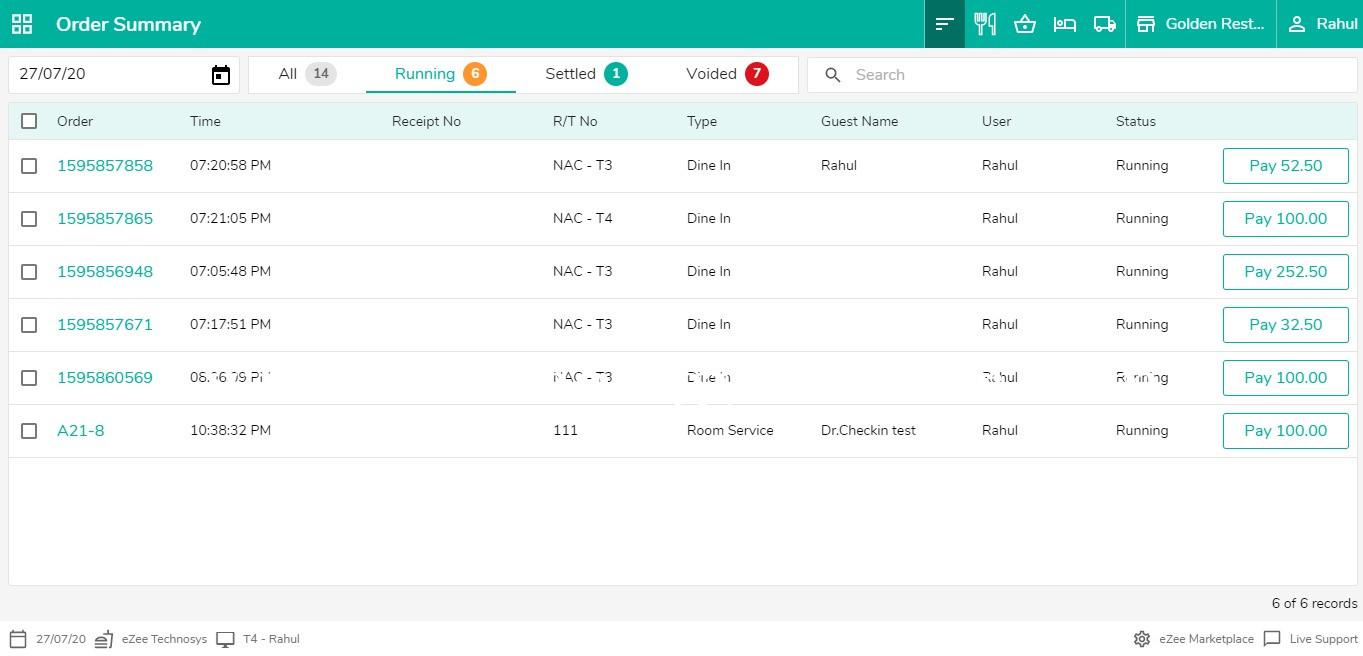Click the Pay 52.50 button
Image resolution: width=1363 pixels, height=656 pixels.
tap(1286, 166)
